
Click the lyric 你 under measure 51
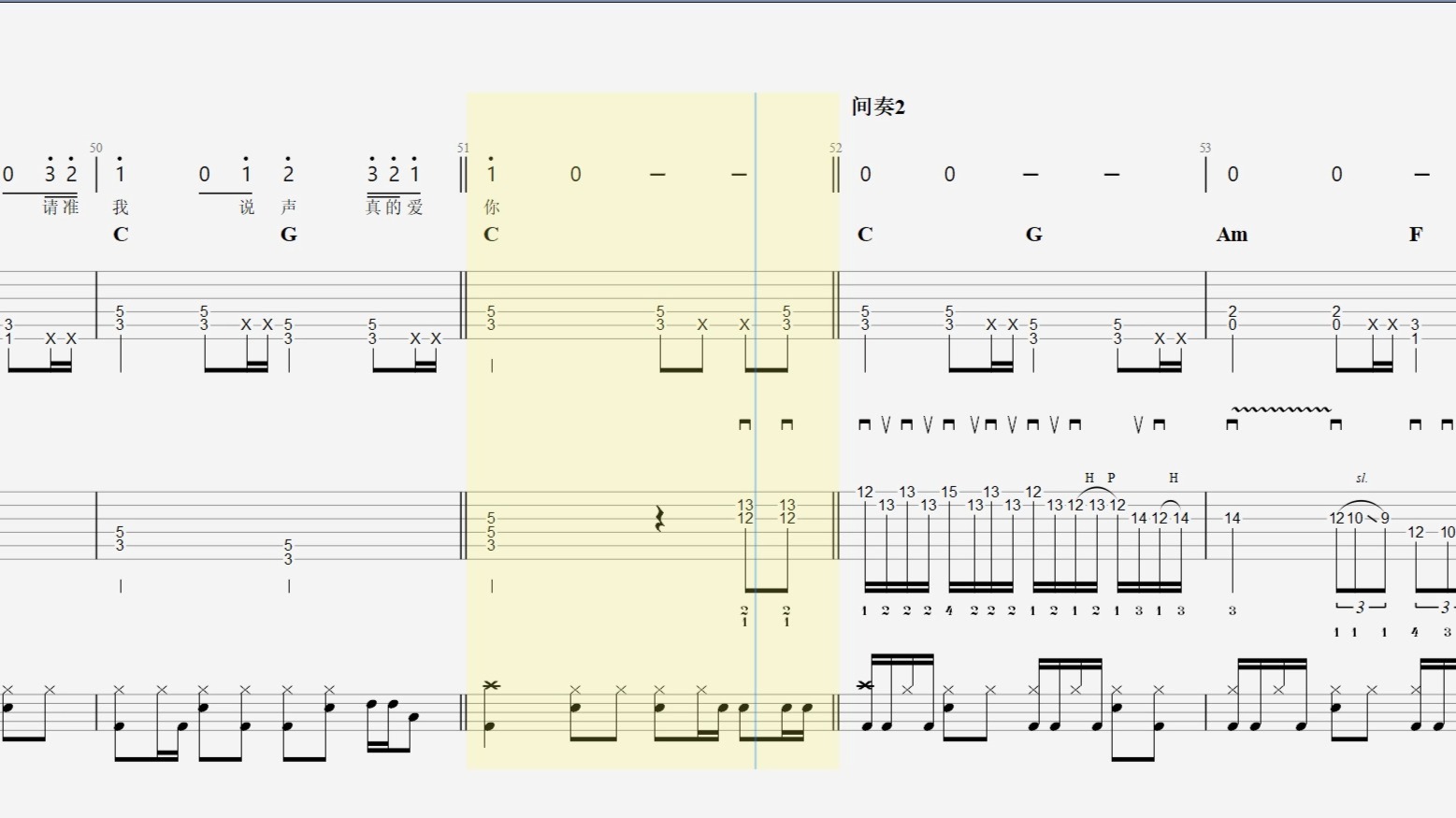tap(491, 207)
